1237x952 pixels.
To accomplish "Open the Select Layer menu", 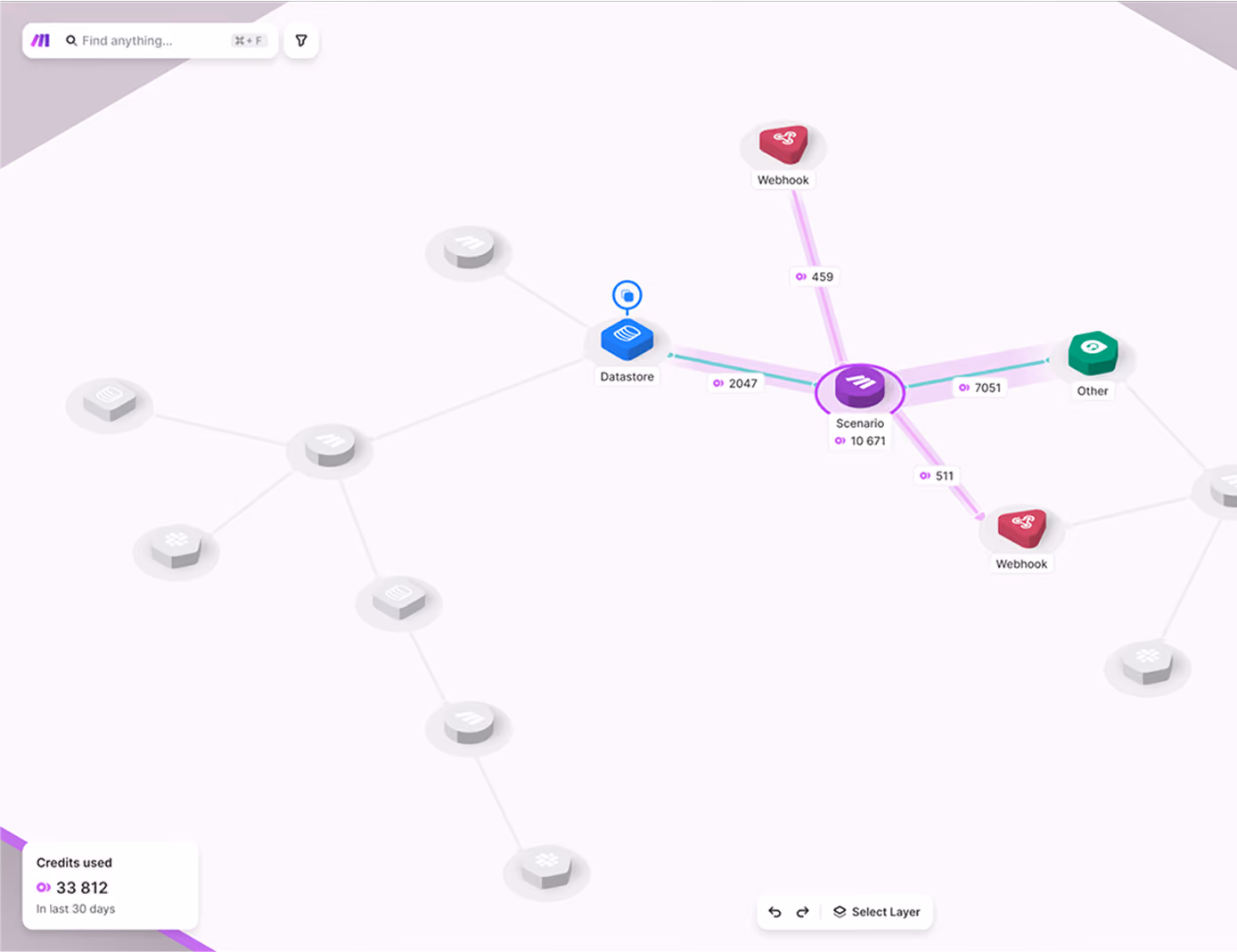I will pyautogui.click(x=877, y=912).
